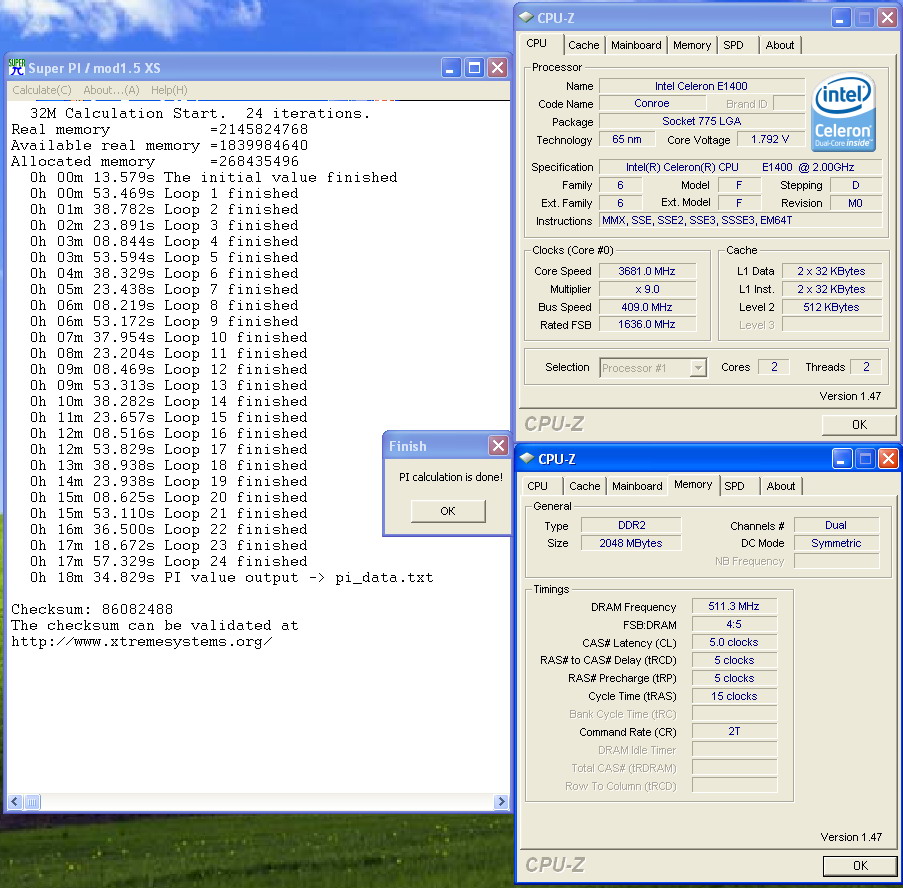Click the 512 KBytes Level 2 cache value

click(832, 307)
